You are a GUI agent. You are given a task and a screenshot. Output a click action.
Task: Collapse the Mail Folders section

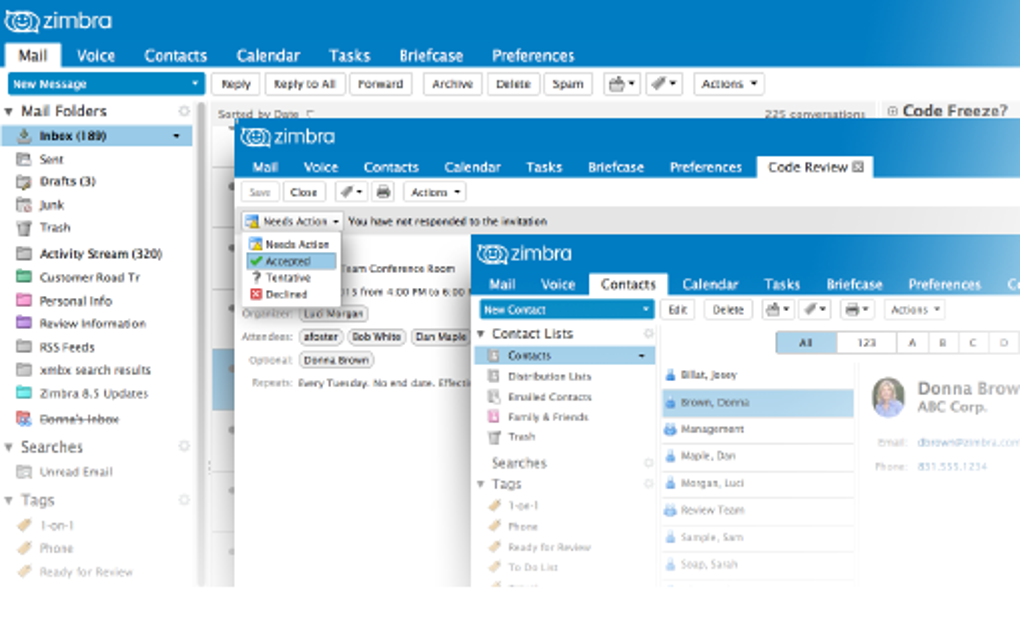point(9,112)
